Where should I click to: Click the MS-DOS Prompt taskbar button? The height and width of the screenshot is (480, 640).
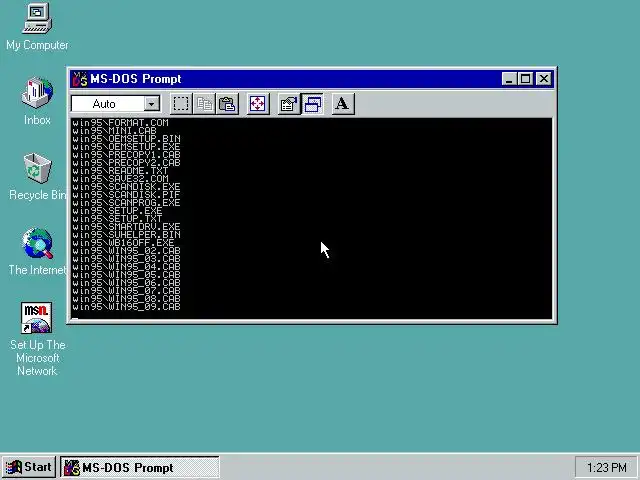[x=140, y=467]
